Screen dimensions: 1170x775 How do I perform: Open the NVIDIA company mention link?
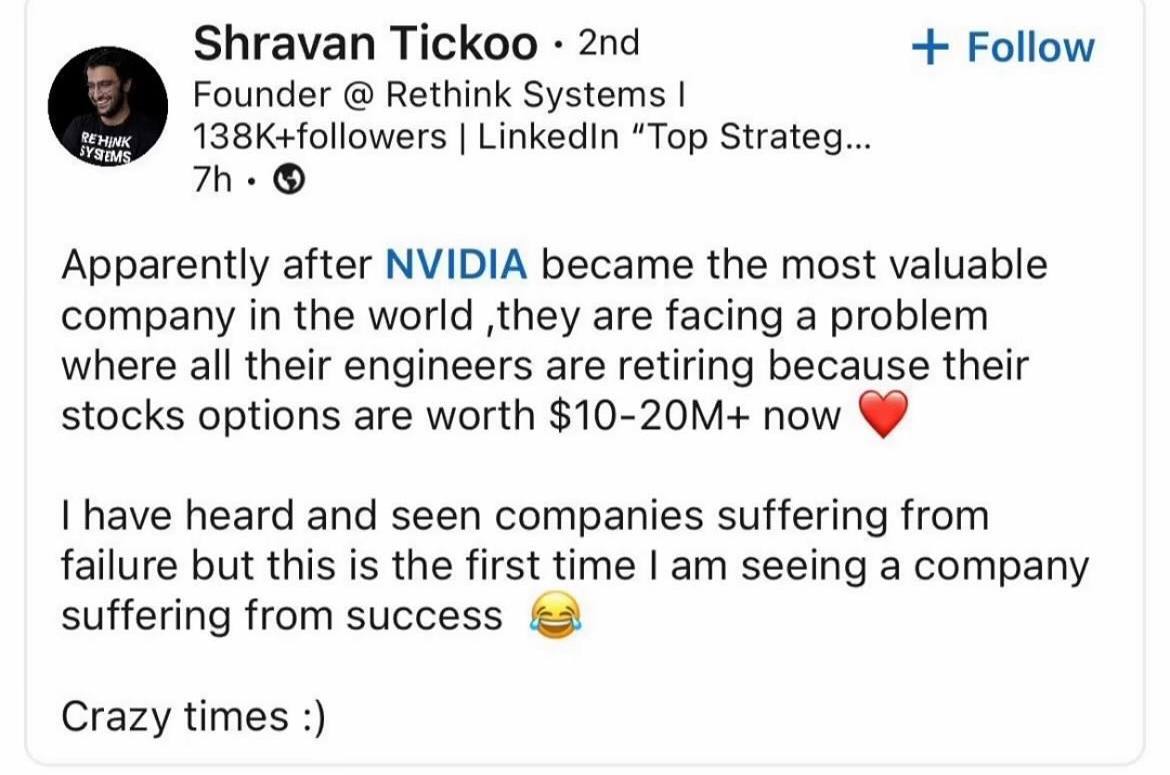[457, 265]
